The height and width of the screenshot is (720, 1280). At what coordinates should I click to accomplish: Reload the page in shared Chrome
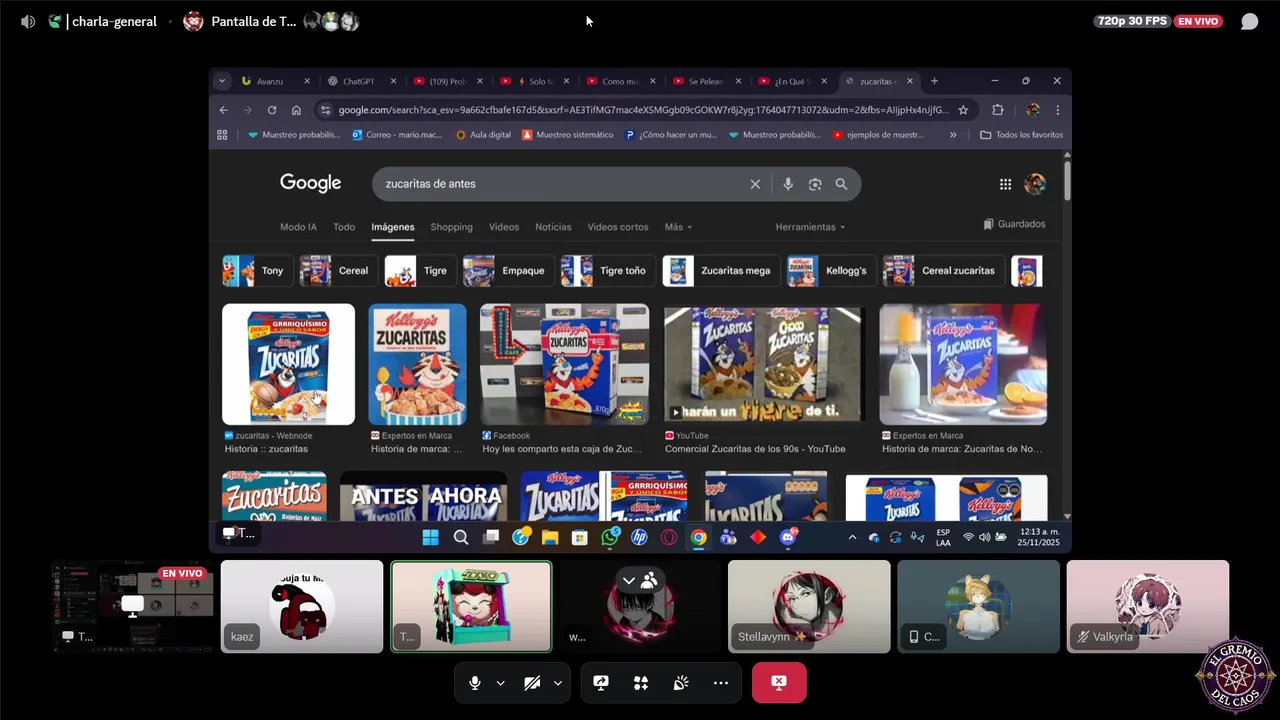tap(272, 110)
